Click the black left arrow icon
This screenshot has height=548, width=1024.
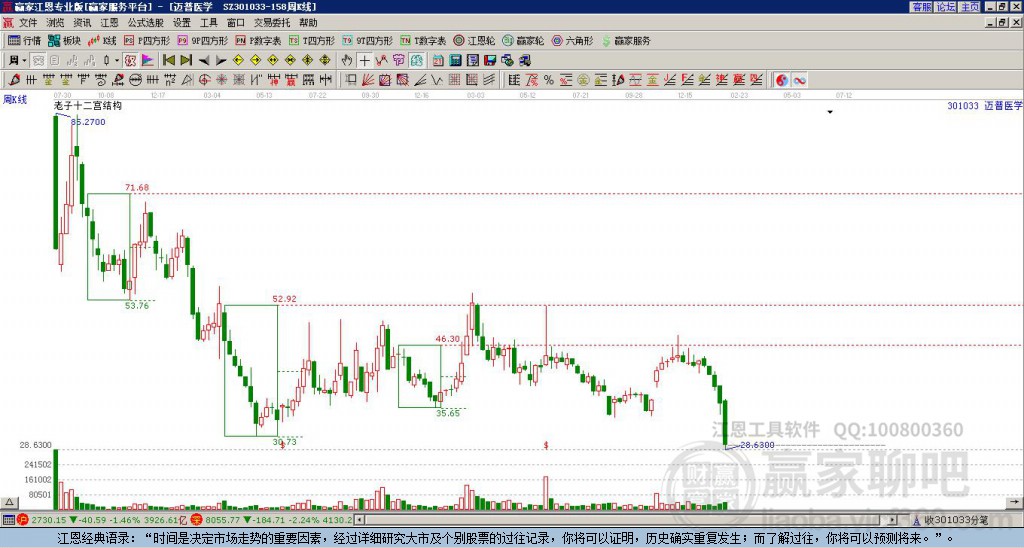point(204,61)
